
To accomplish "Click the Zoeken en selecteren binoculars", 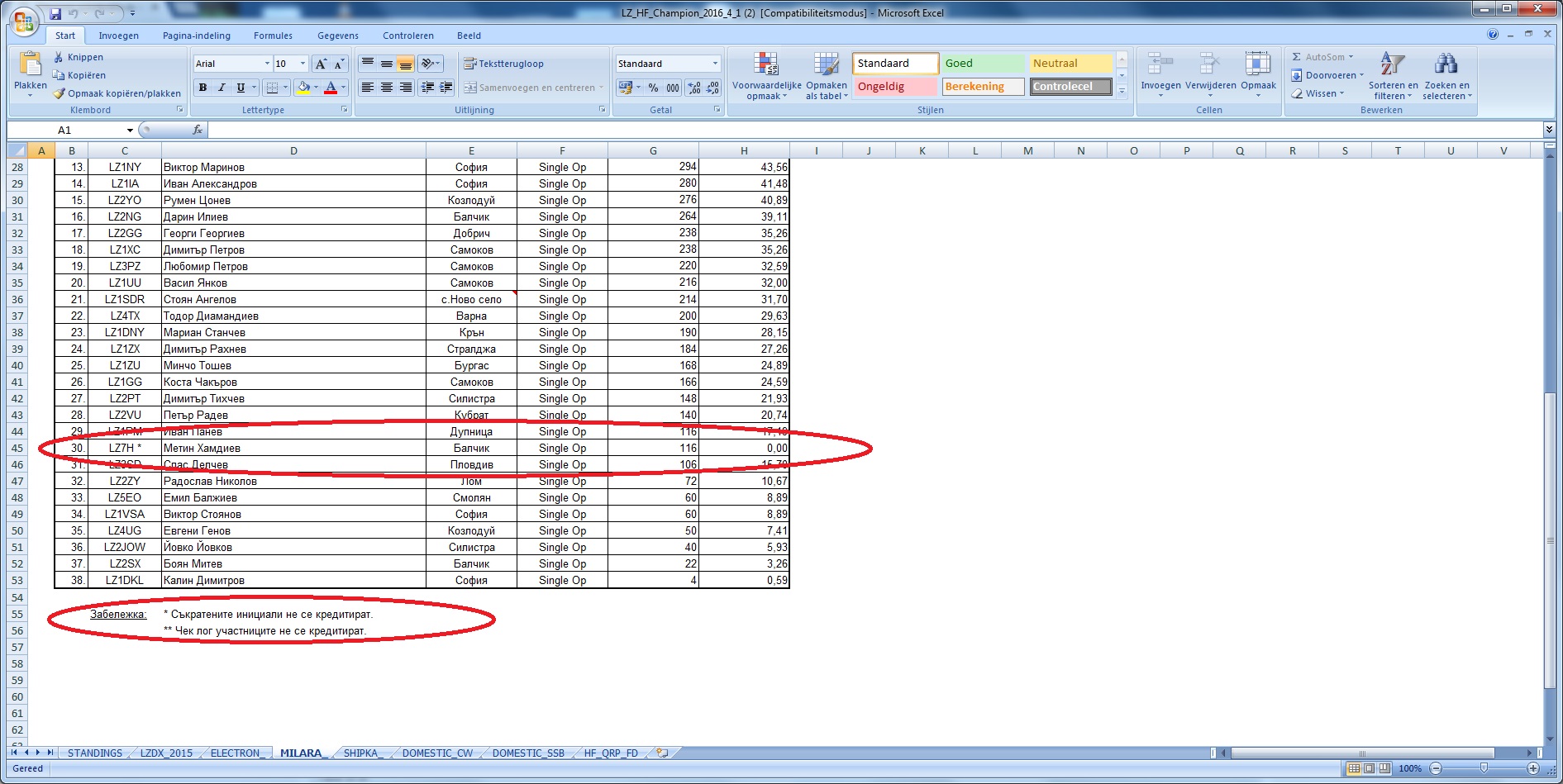I will [x=1446, y=76].
